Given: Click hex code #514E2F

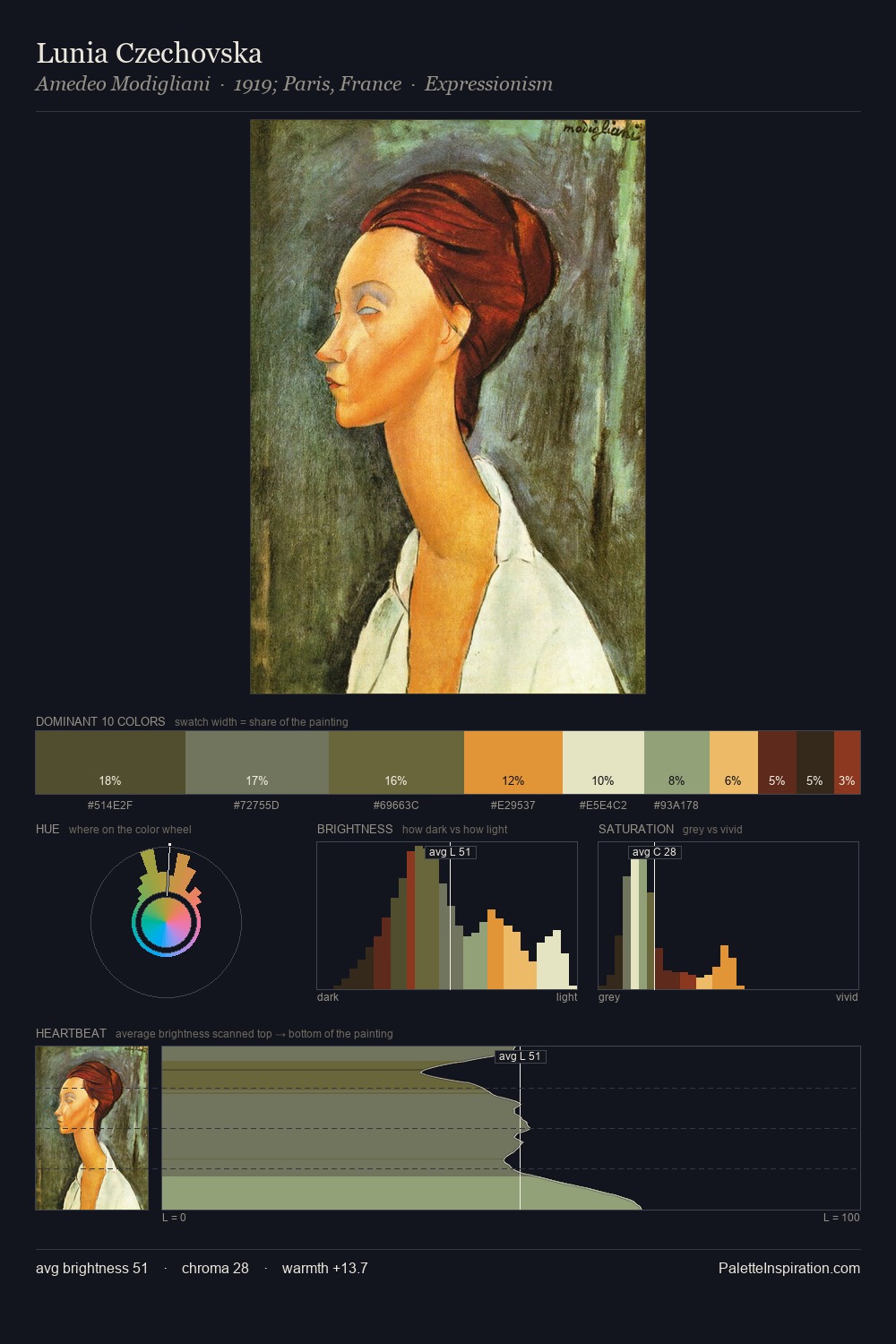Looking at the screenshot, I should (110, 806).
